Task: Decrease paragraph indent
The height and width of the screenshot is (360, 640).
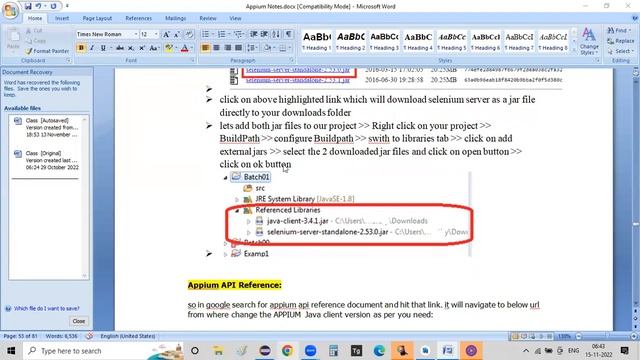Action: click(253, 35)
